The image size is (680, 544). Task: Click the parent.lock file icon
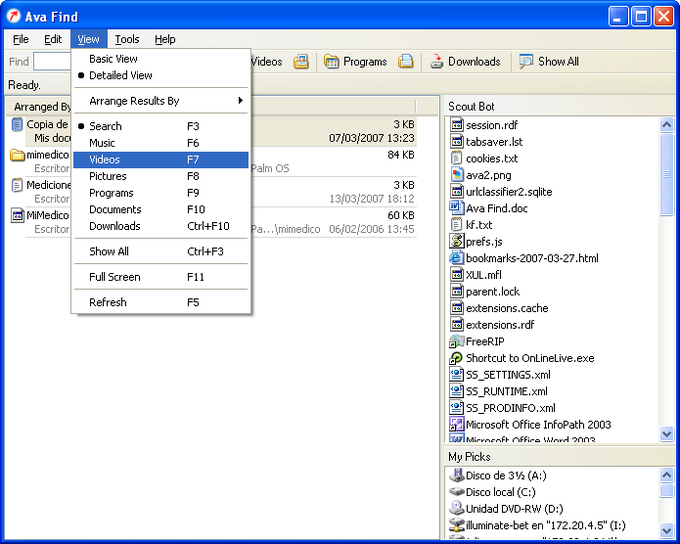[x=456, y=291]
